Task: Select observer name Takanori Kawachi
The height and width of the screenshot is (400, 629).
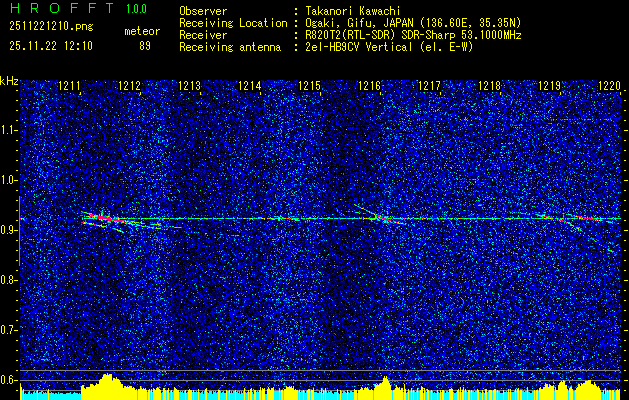Action: (353, 11)
